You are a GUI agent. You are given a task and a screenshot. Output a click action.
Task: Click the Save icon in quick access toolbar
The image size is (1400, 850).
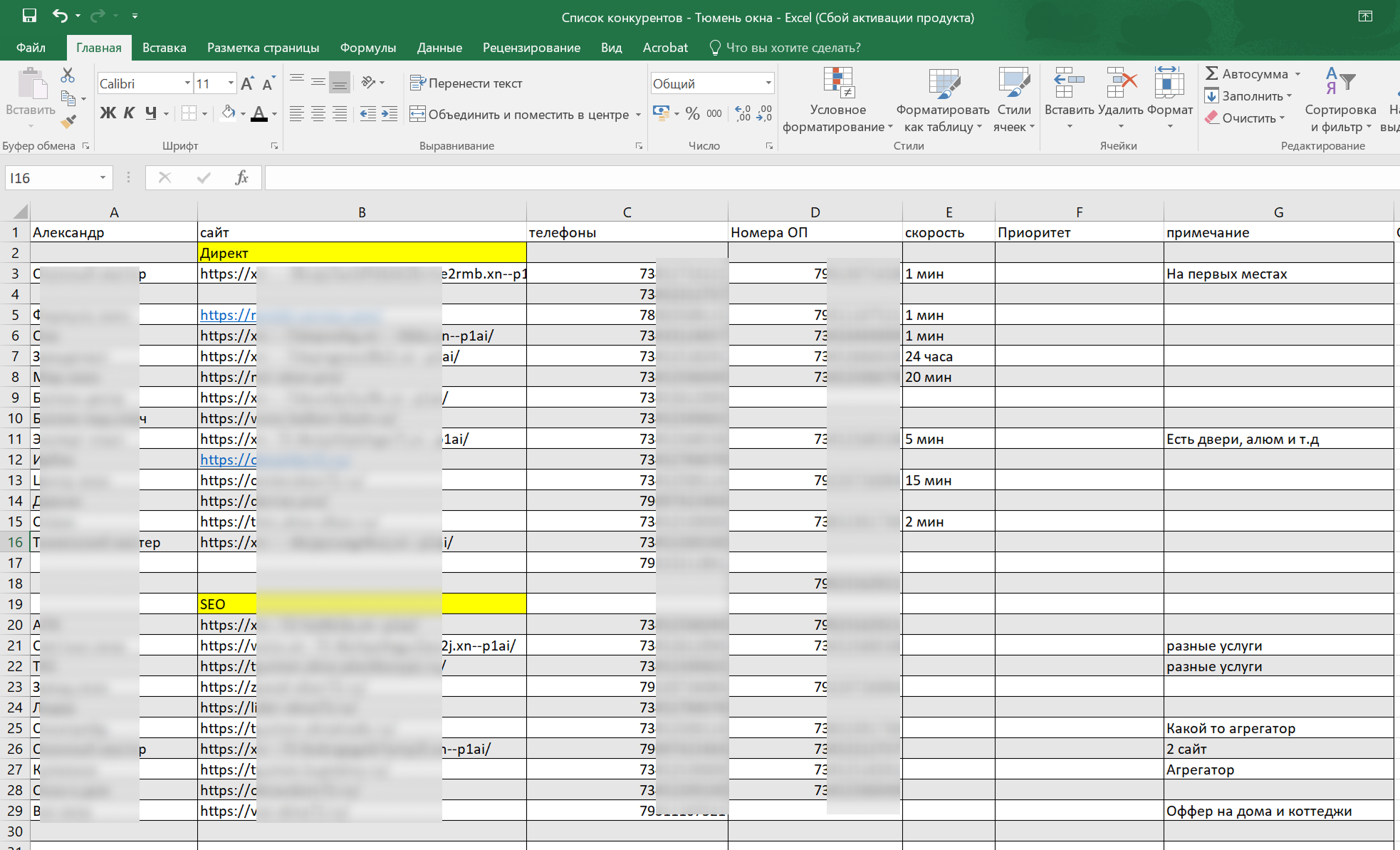(29, 16)
